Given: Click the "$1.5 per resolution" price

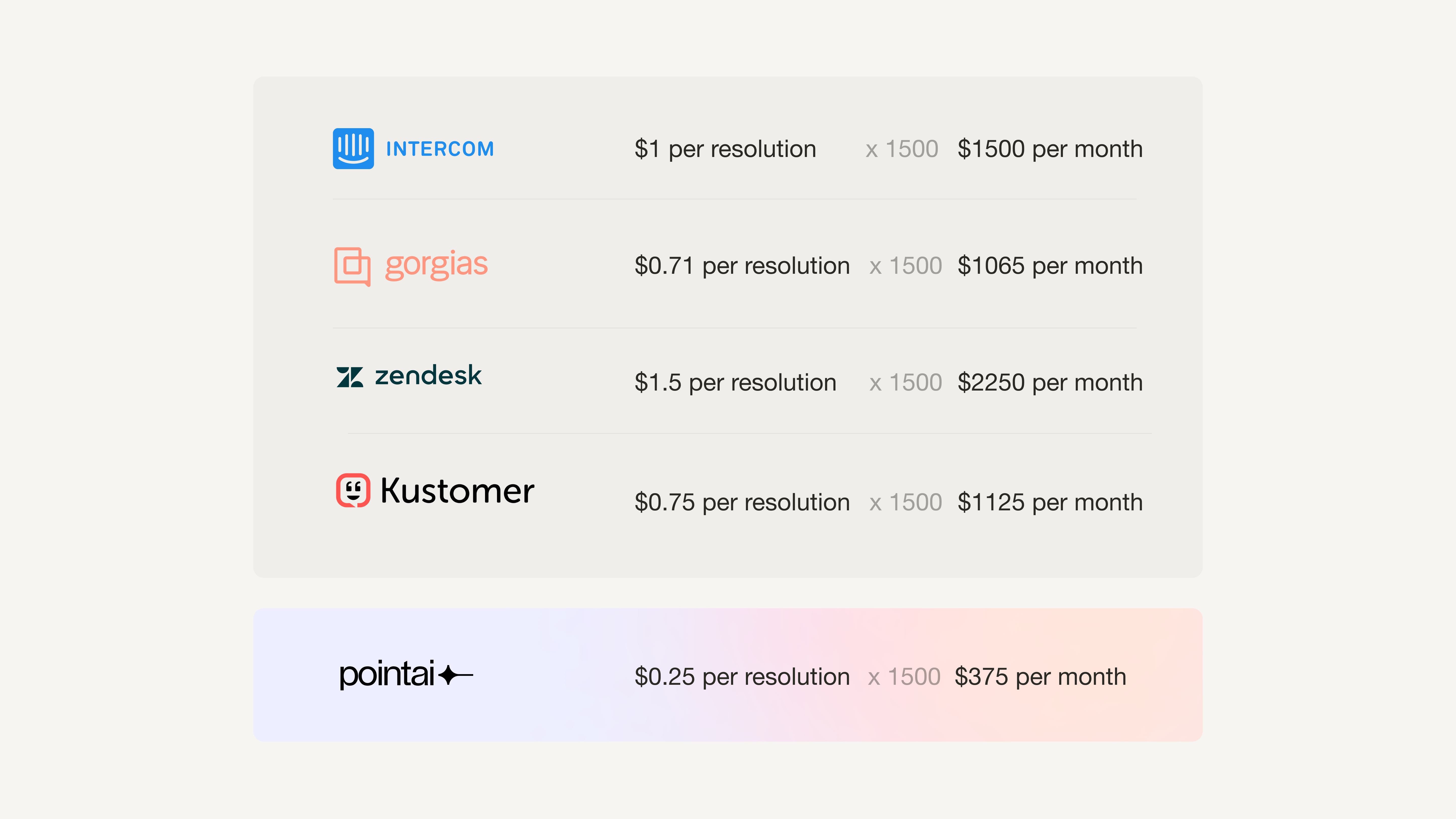Looking at the screenshot, I should pyautogui.click(x=735, y=383).
